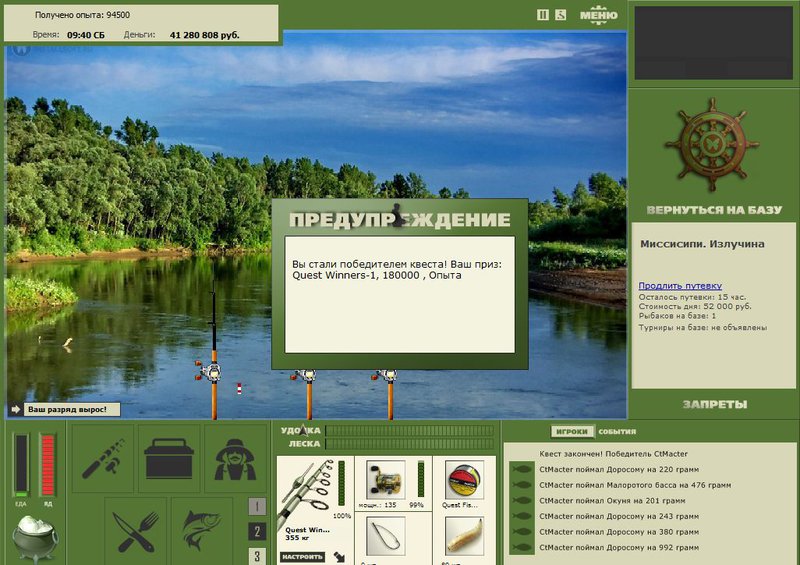This screenshot has height=565, width=800.
Task: Click the money value 41 280 808 руб.
Action: 204,35
